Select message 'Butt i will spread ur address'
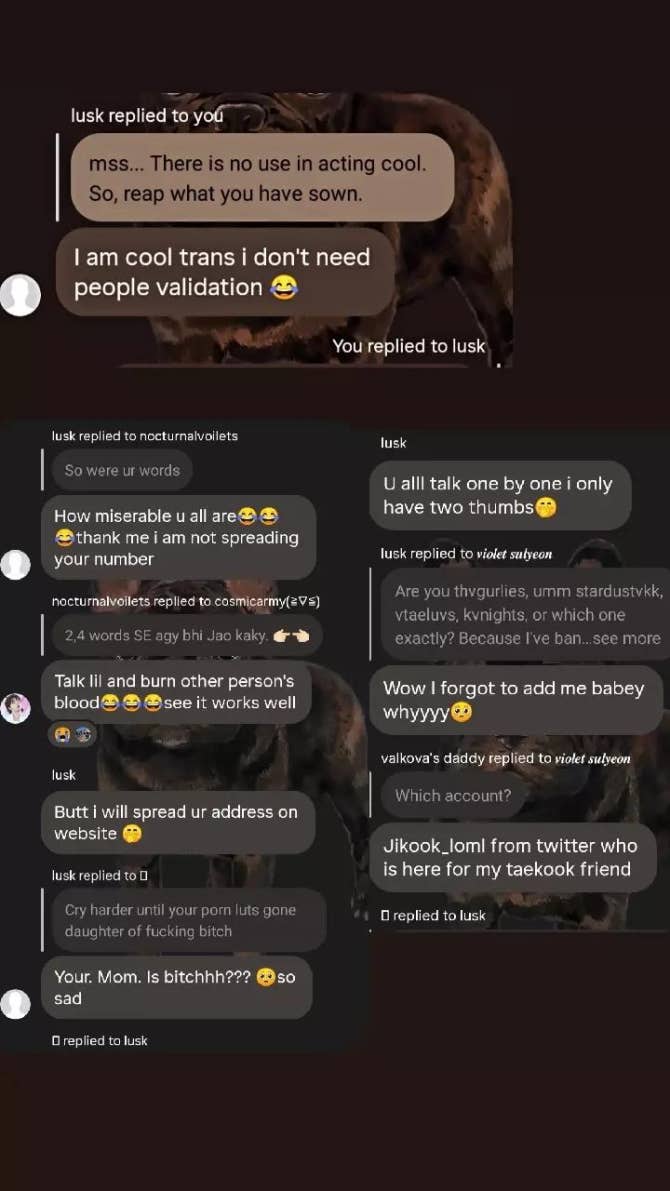The image size is (670, 1191). click(x=178, y=823)
